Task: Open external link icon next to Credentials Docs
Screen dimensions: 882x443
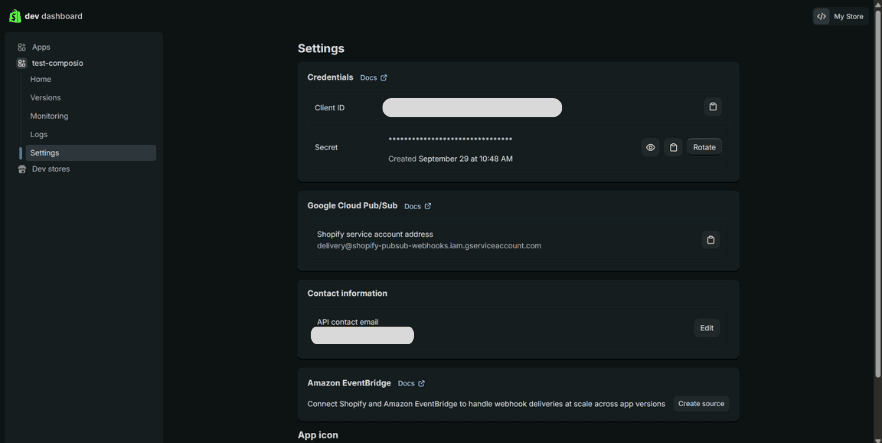Action: pos(384,78)
